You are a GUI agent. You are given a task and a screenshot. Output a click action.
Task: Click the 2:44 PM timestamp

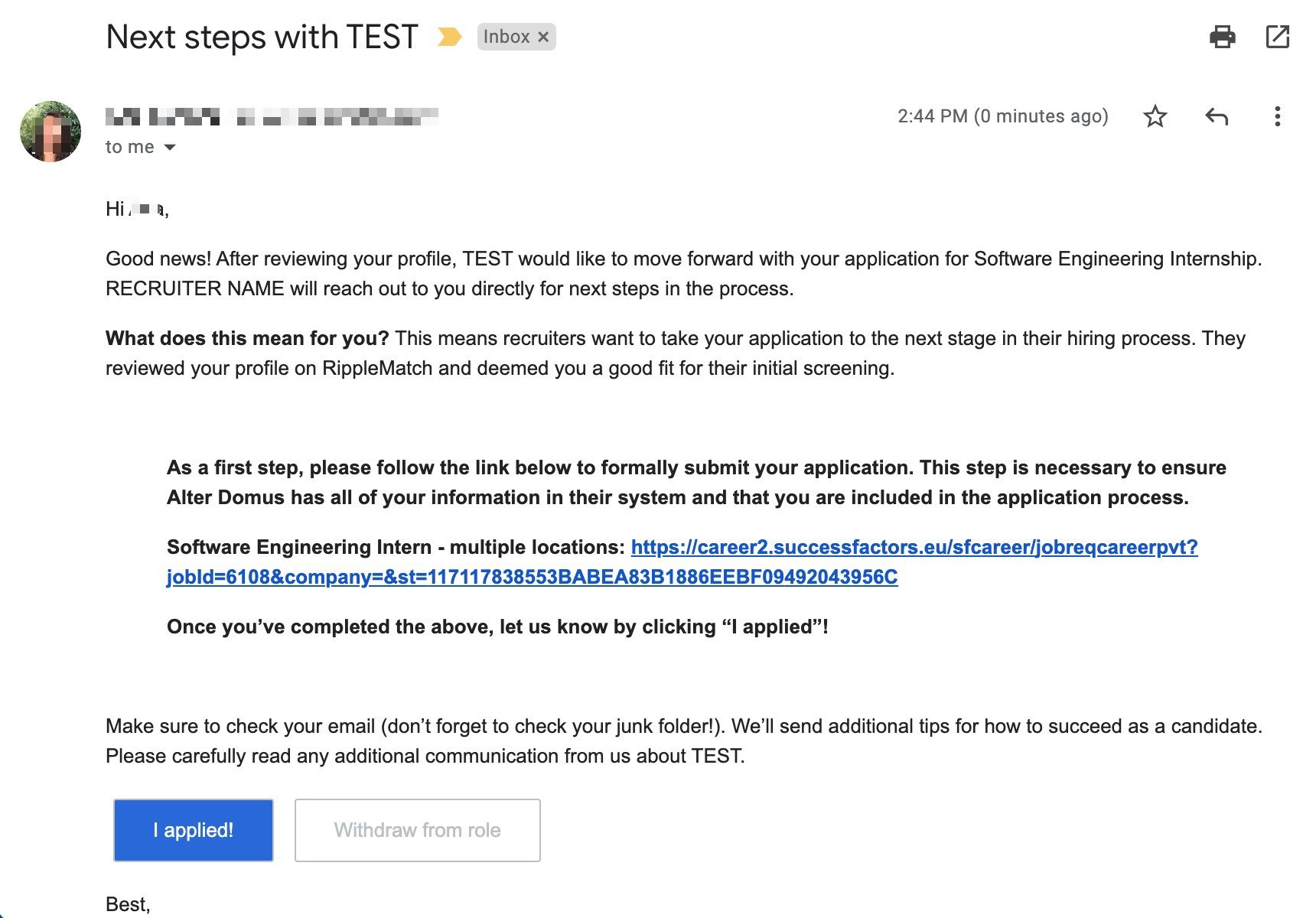pos(1002,116)
